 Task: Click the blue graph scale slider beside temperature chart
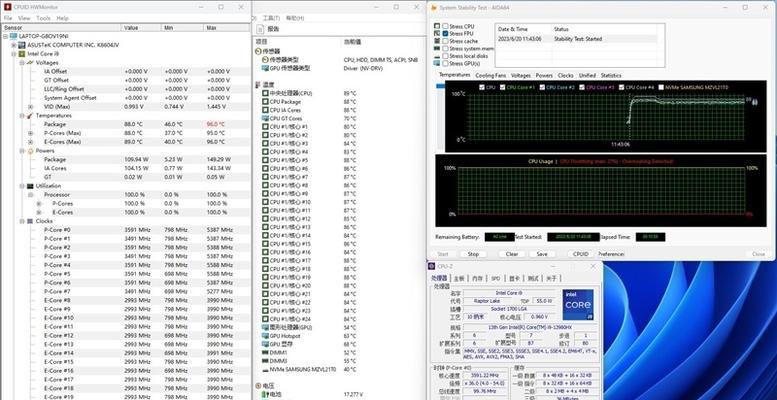(x=440, y=86)
